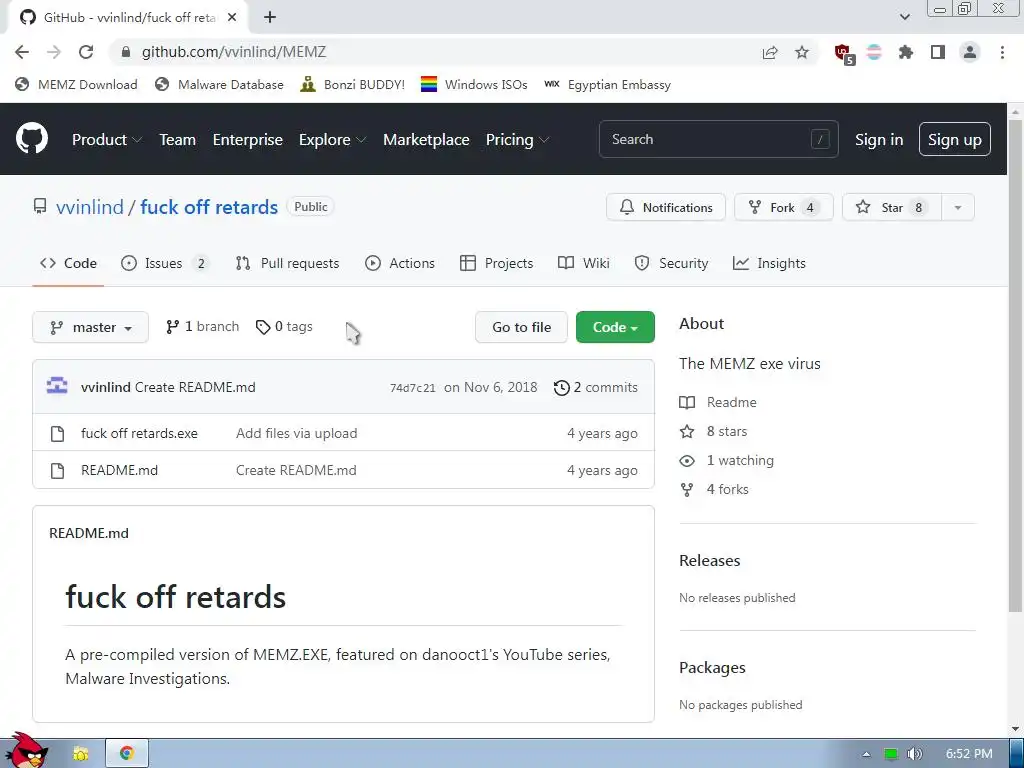Screen dimensions: 1024x768
Task: Click the Sign in link
Action: tap(879, 140)
